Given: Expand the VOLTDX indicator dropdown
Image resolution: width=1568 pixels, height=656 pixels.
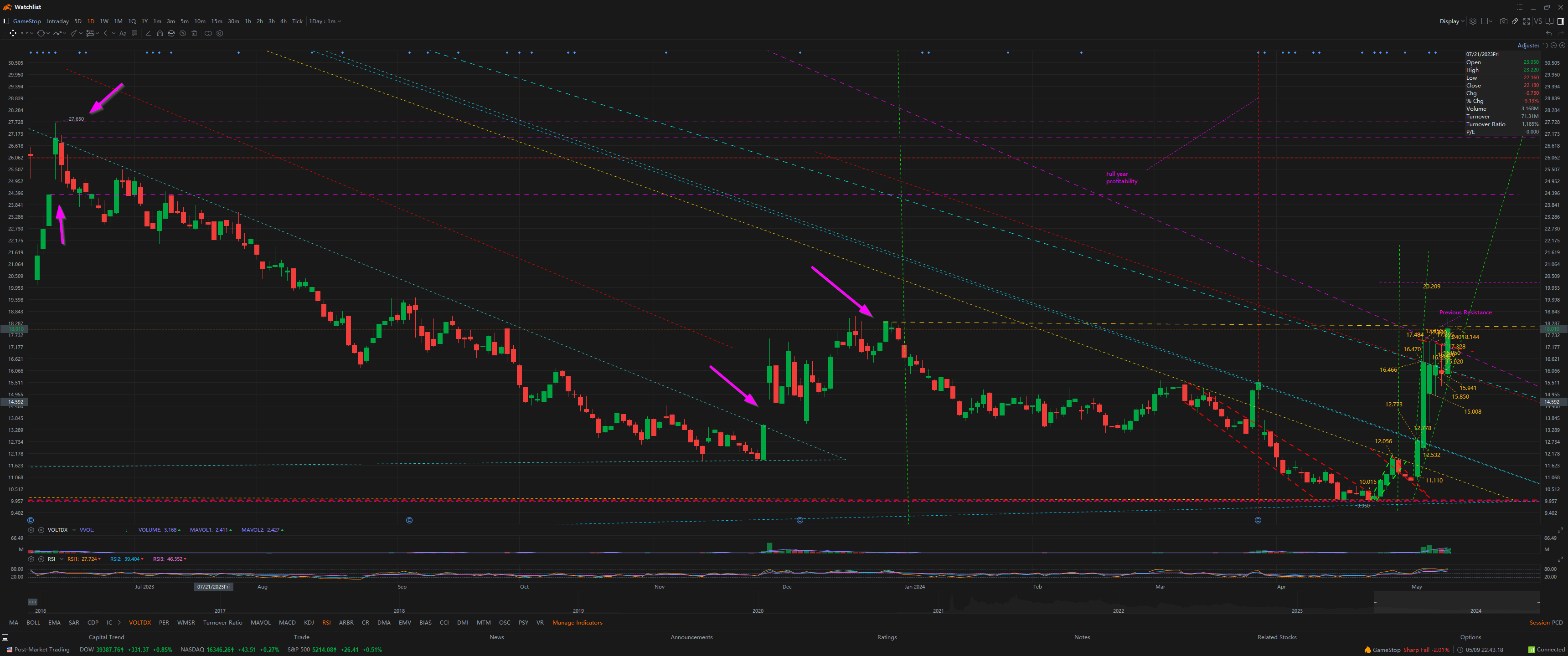Looking at the screenshot, I should point(74,530).
